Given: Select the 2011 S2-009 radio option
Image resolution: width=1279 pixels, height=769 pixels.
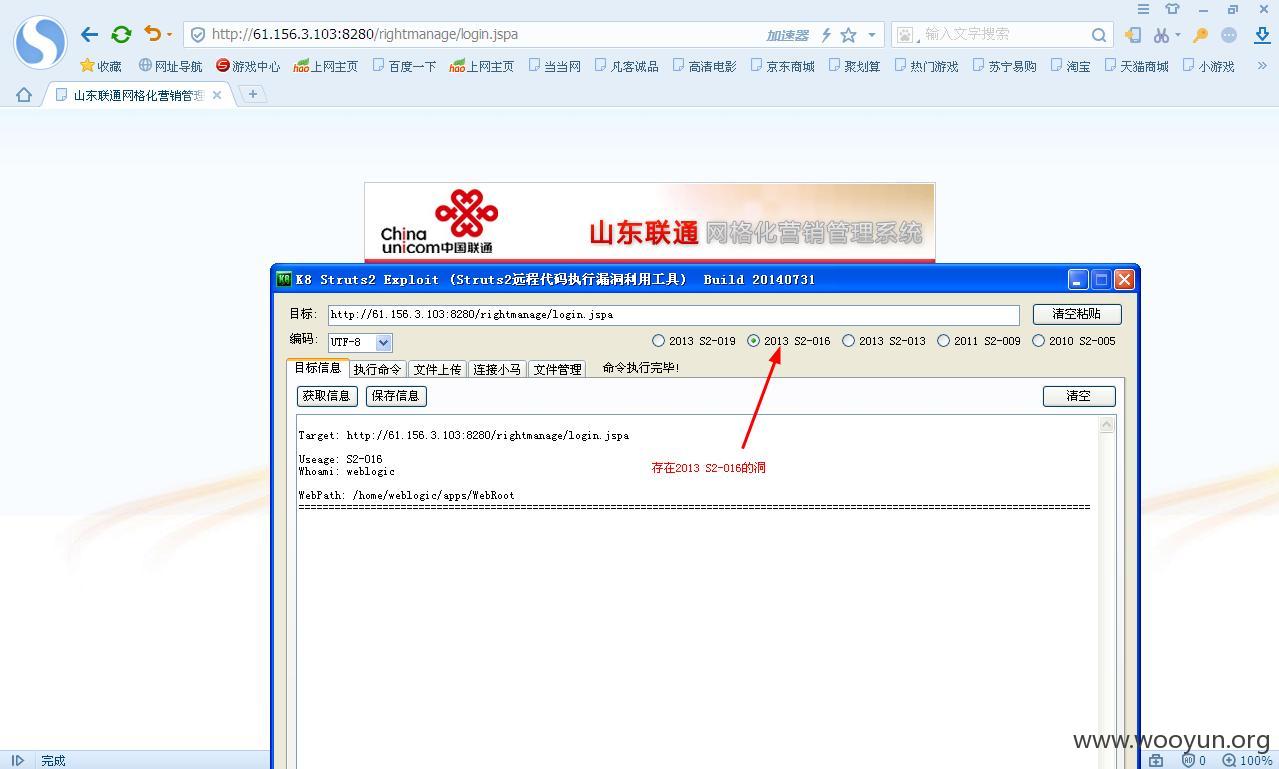Looking at the screenshot, I should pos(943,341).
